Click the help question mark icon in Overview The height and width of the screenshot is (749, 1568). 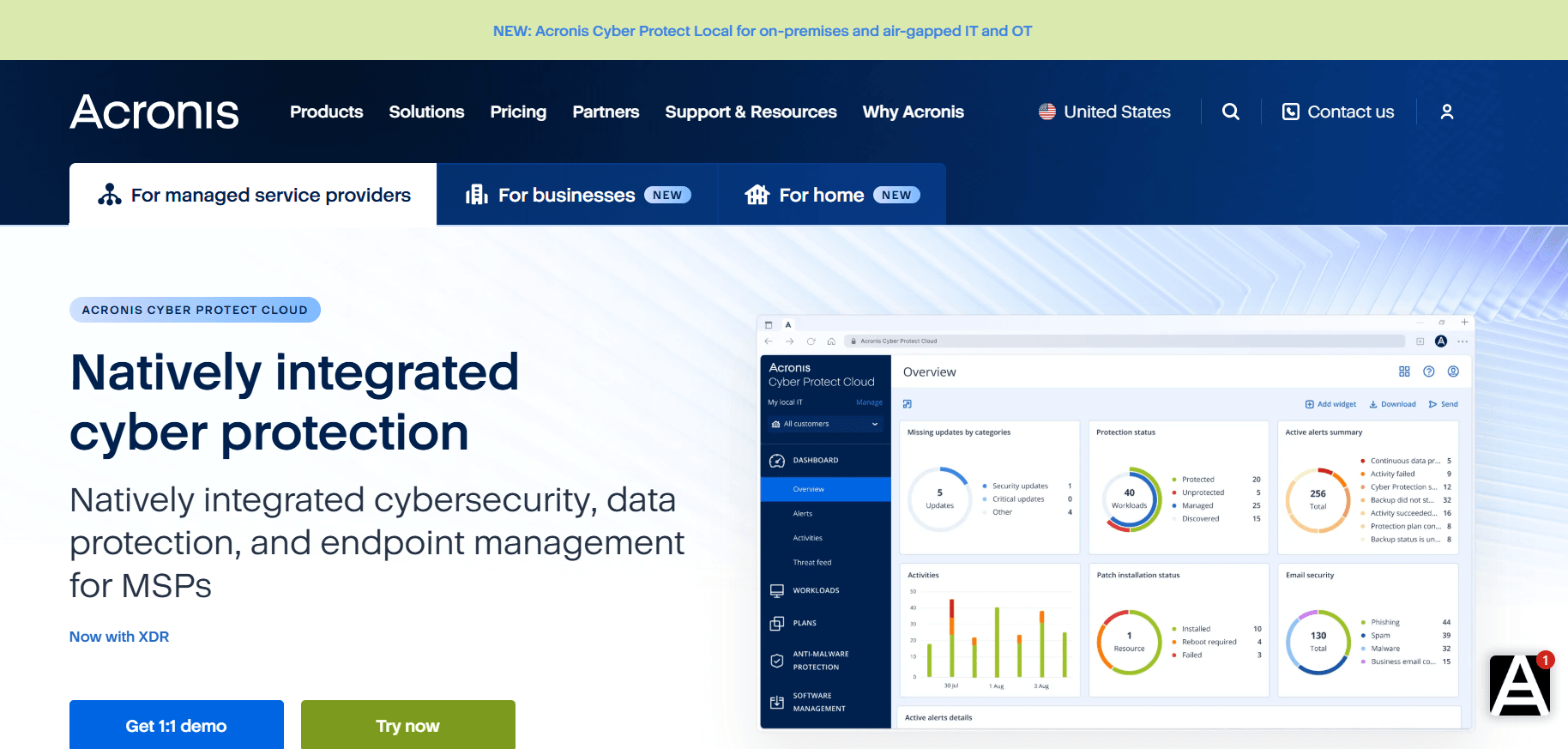pyautogui.click(x=1429, y=371)
